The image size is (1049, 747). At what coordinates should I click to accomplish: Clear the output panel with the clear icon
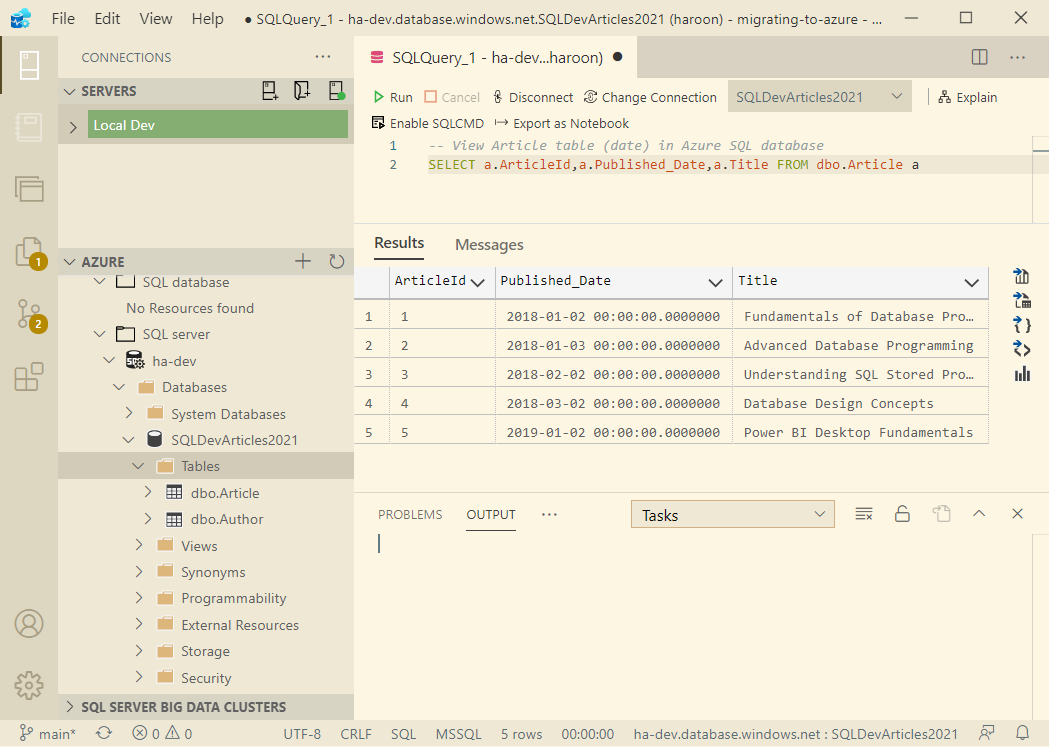864,514
